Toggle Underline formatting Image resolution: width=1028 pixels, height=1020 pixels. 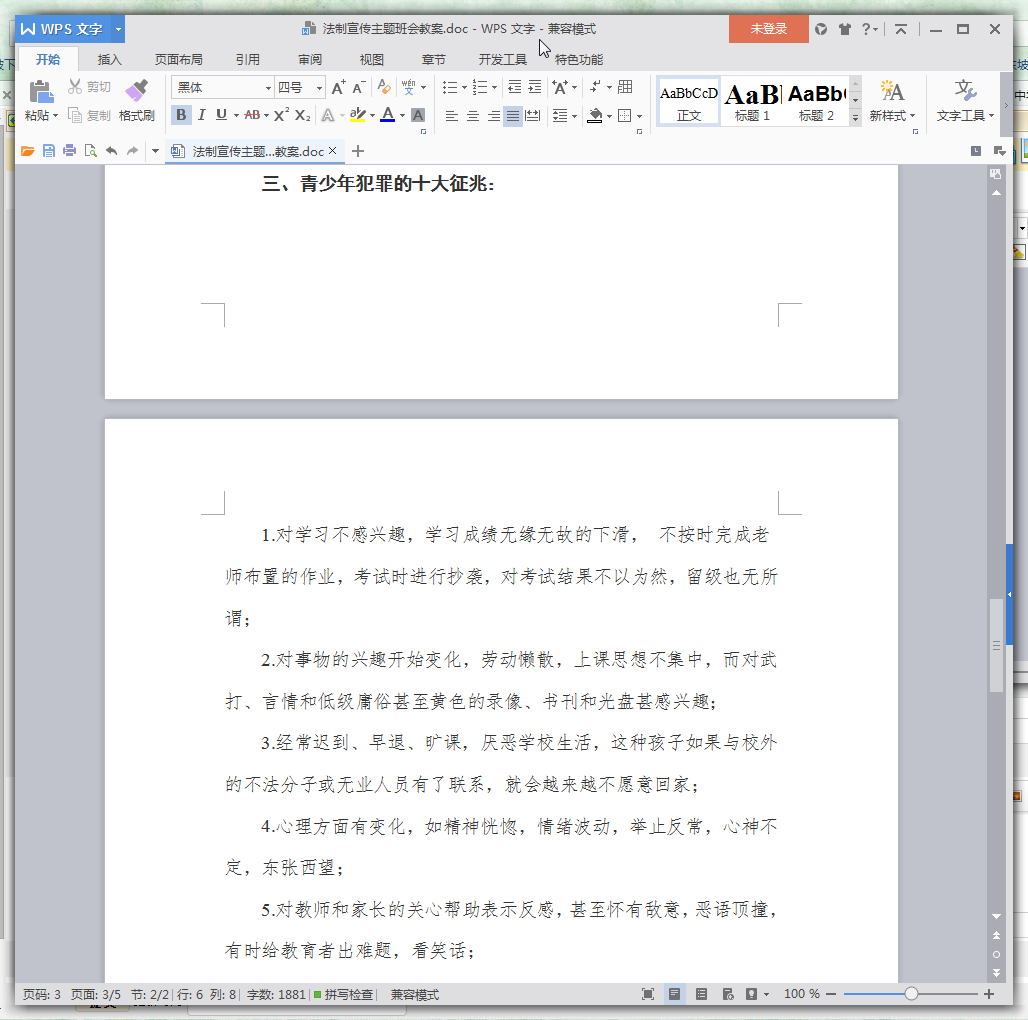[222, 115]
